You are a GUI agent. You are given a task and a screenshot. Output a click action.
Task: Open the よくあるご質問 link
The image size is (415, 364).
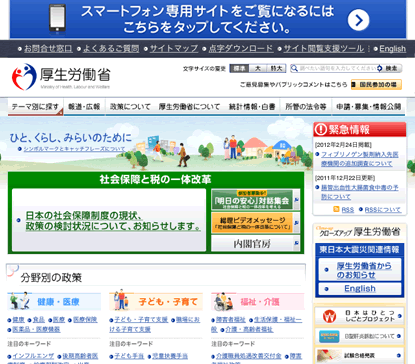(x=111, y=49)
